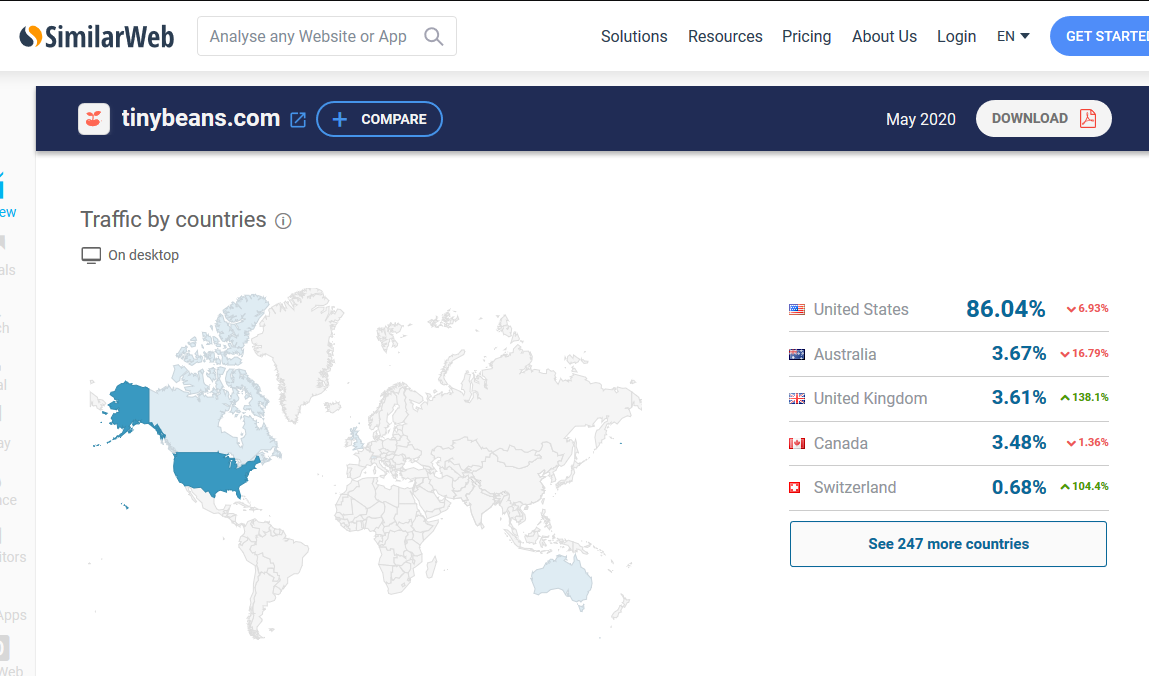Click the 1.36% decrease indicator
Screen dimensions: 1149x676
click(1087, 442)
